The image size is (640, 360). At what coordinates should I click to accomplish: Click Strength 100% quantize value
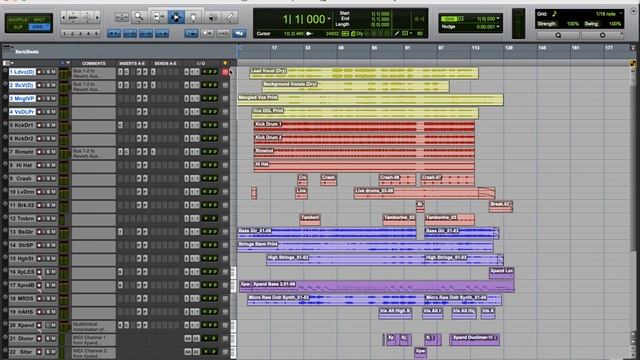coord(573,24)
